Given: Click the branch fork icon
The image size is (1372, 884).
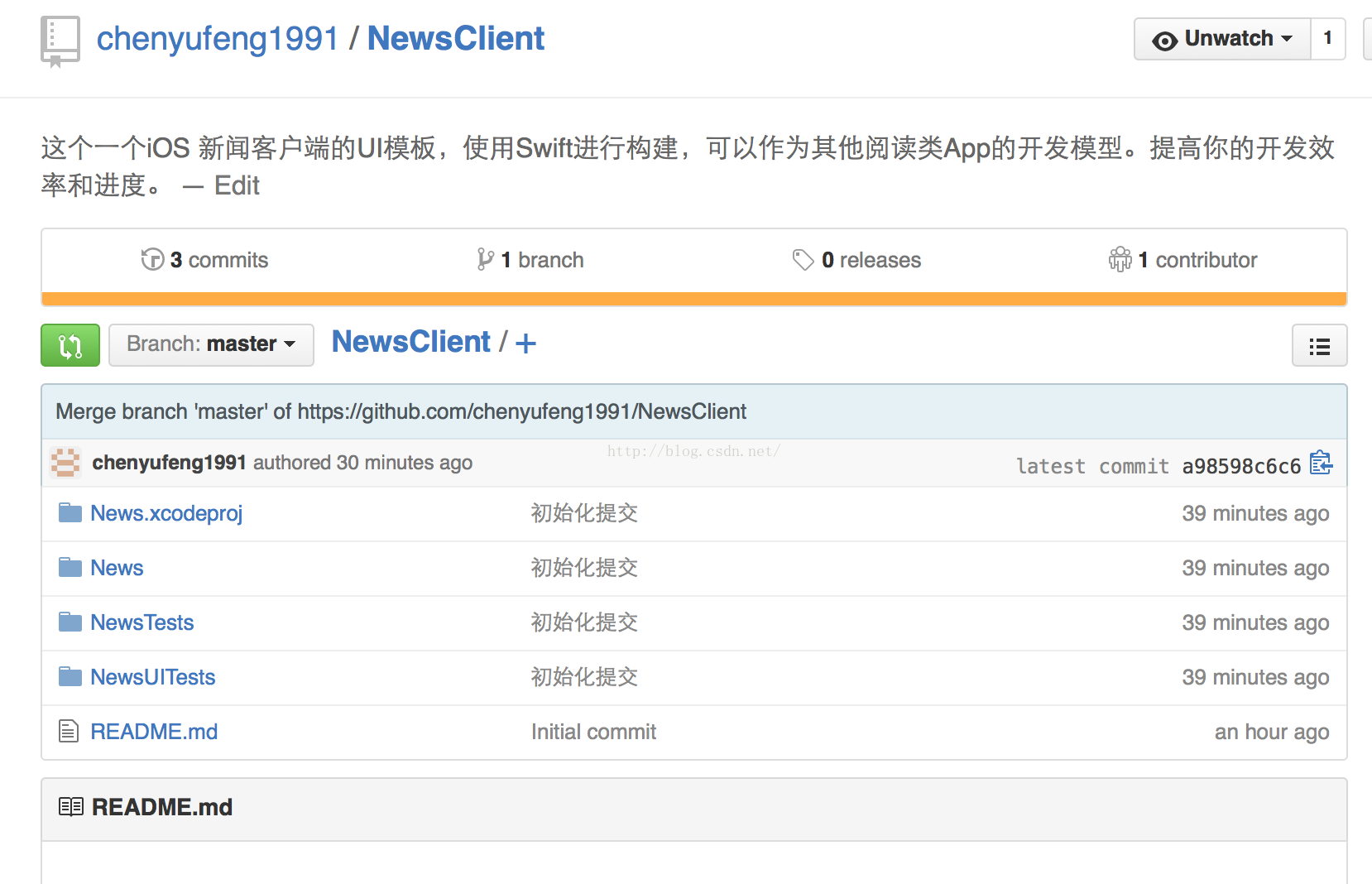Looking at the screenshot, I should pyautogui.click(x=486, y=260).
